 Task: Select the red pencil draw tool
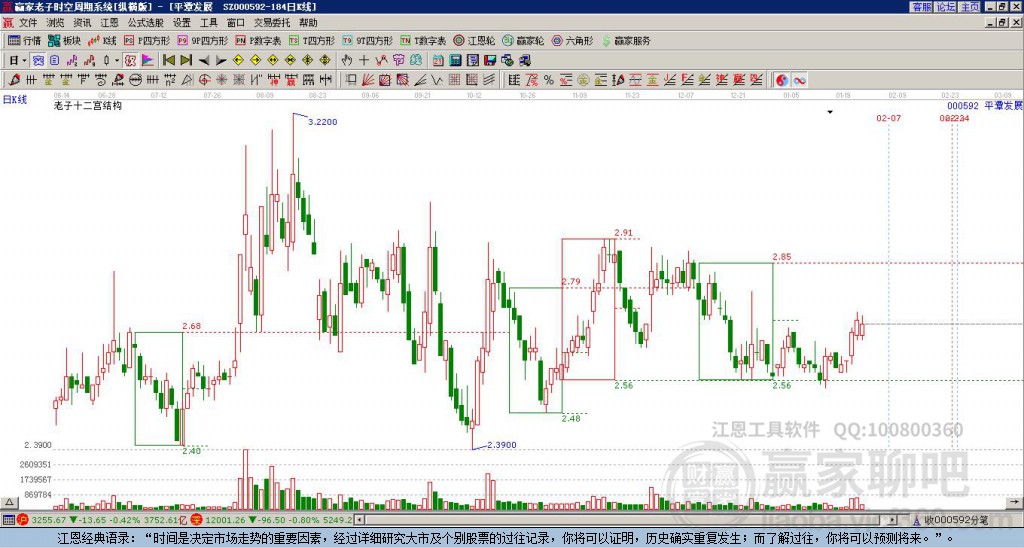tap(14, 80)
